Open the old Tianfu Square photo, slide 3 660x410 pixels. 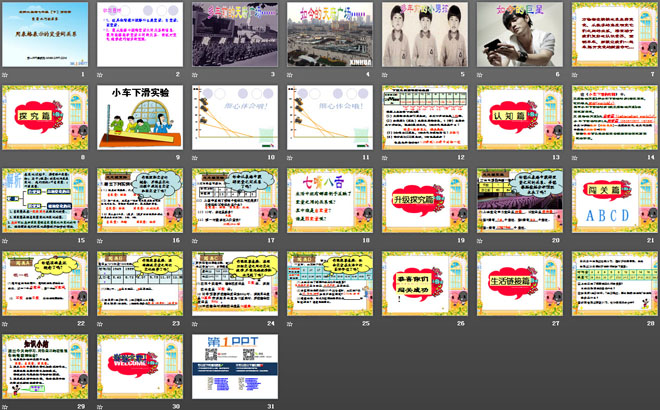[235, 34]
